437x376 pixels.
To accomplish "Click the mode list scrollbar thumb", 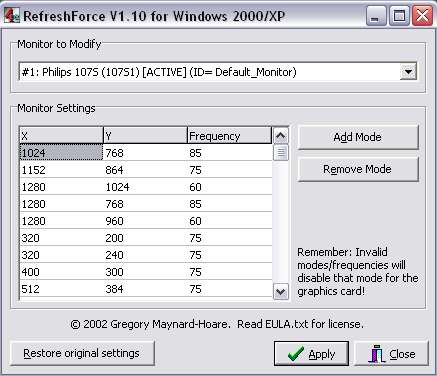I will point(281,152).
